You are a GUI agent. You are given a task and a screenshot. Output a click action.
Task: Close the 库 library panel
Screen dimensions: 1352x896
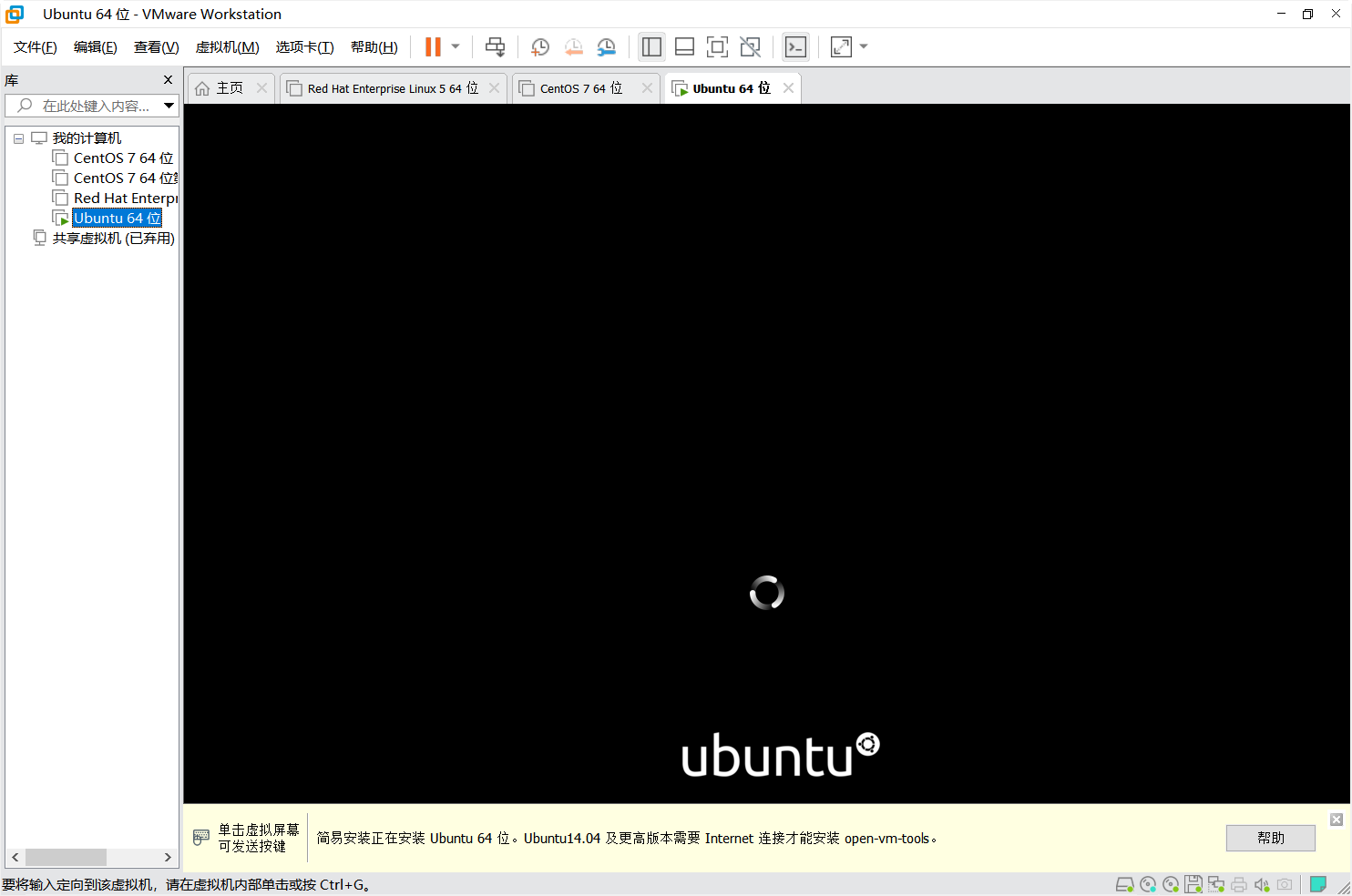coord(168,80)
